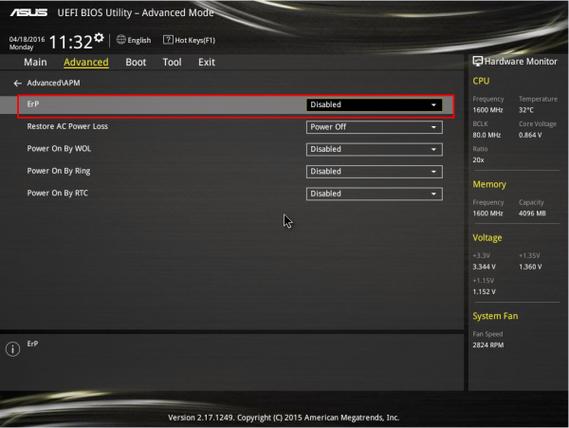Open the Power On By RTC dropdown
Image resolution: width=569 pixels, height=428 pixels.
(x=374, y=193)
